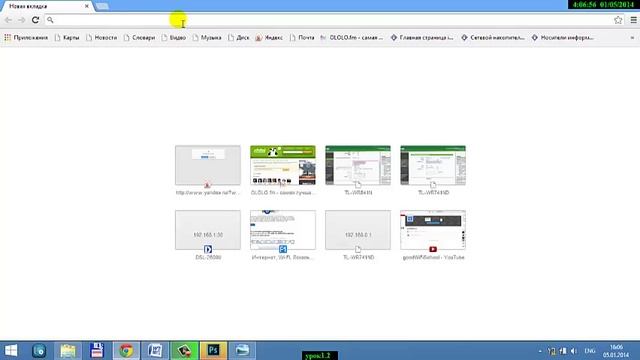
Task: Close the Новая вкладка tab
Action: pyautogui.click(x=87, y=6)
